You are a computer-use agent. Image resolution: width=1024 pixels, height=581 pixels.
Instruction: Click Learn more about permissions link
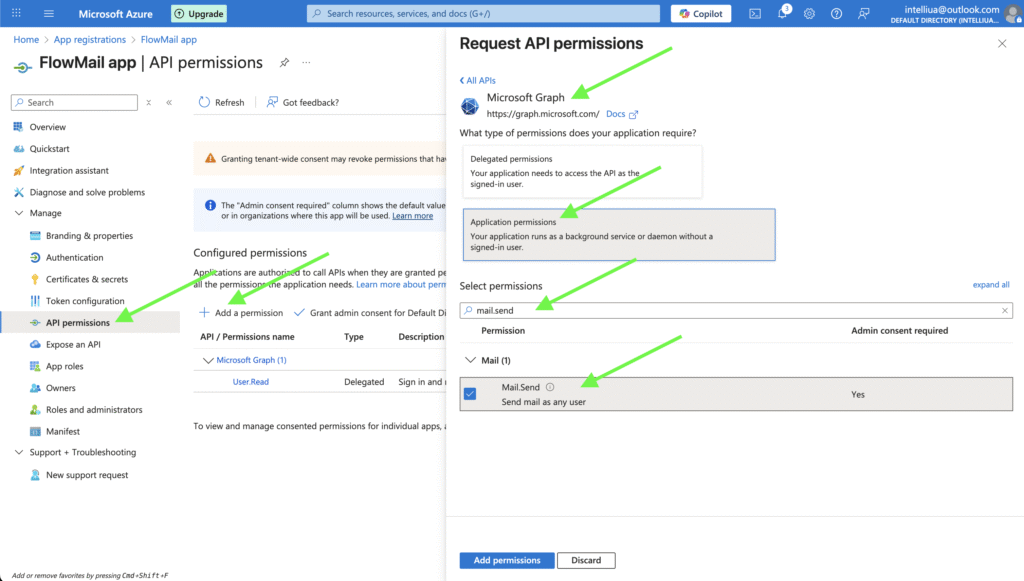coord(401,285)
